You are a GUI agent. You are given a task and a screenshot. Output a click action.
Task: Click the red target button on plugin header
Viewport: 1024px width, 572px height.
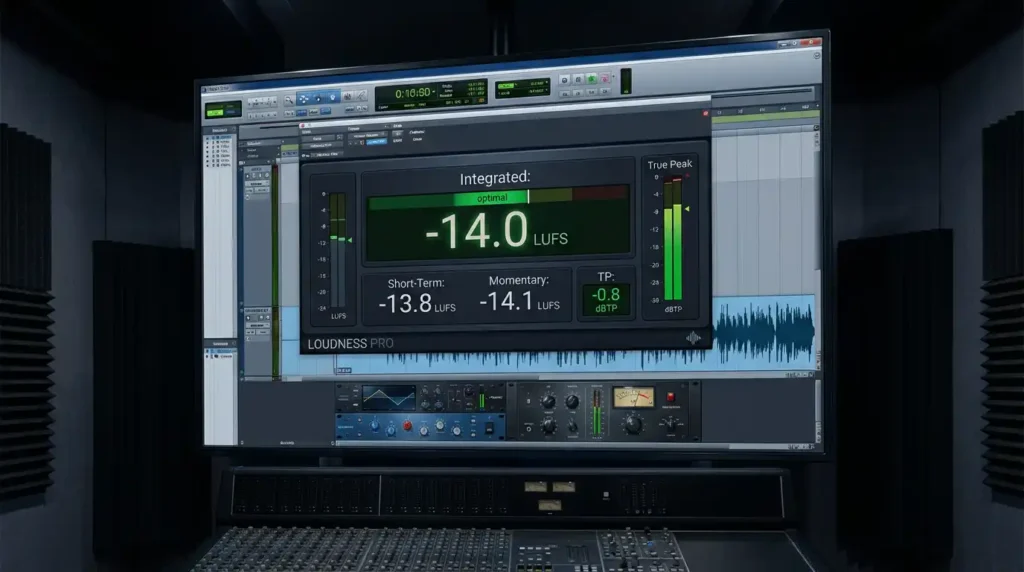pos(705,113)
